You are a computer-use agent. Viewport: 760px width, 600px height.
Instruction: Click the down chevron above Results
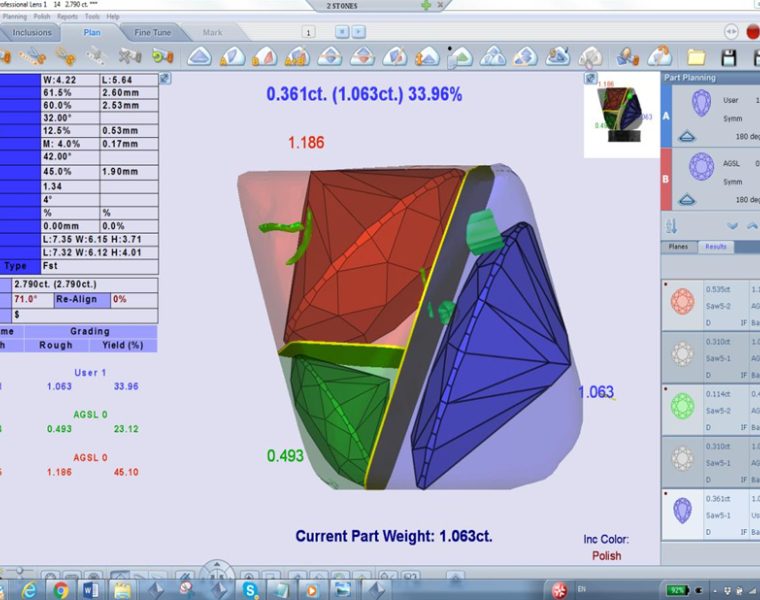(732, 225)
